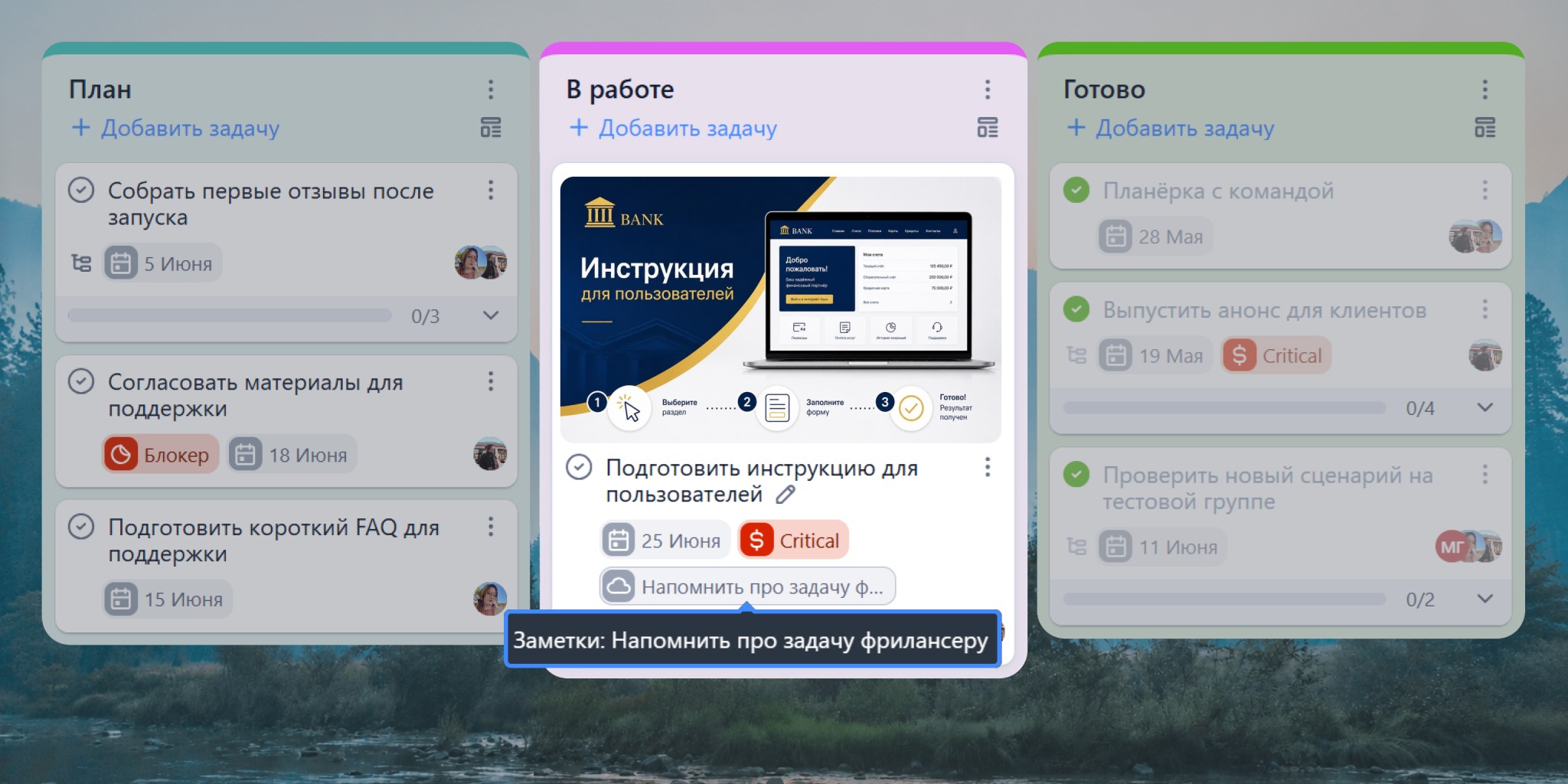The height and width of the screenshot is (784, 1568).
Task: Open the План column three-dot menu
Action: click(x=491, y=90)
